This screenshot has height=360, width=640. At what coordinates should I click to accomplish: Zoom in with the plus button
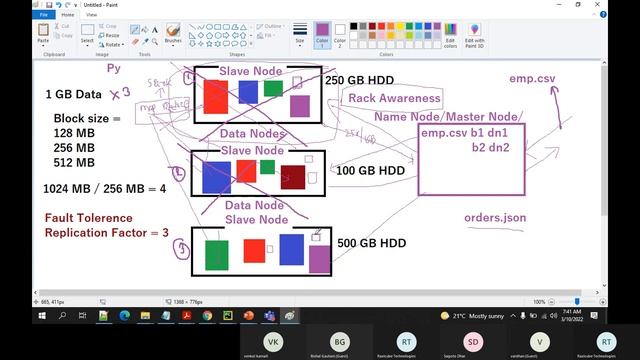tap(602, 302)
